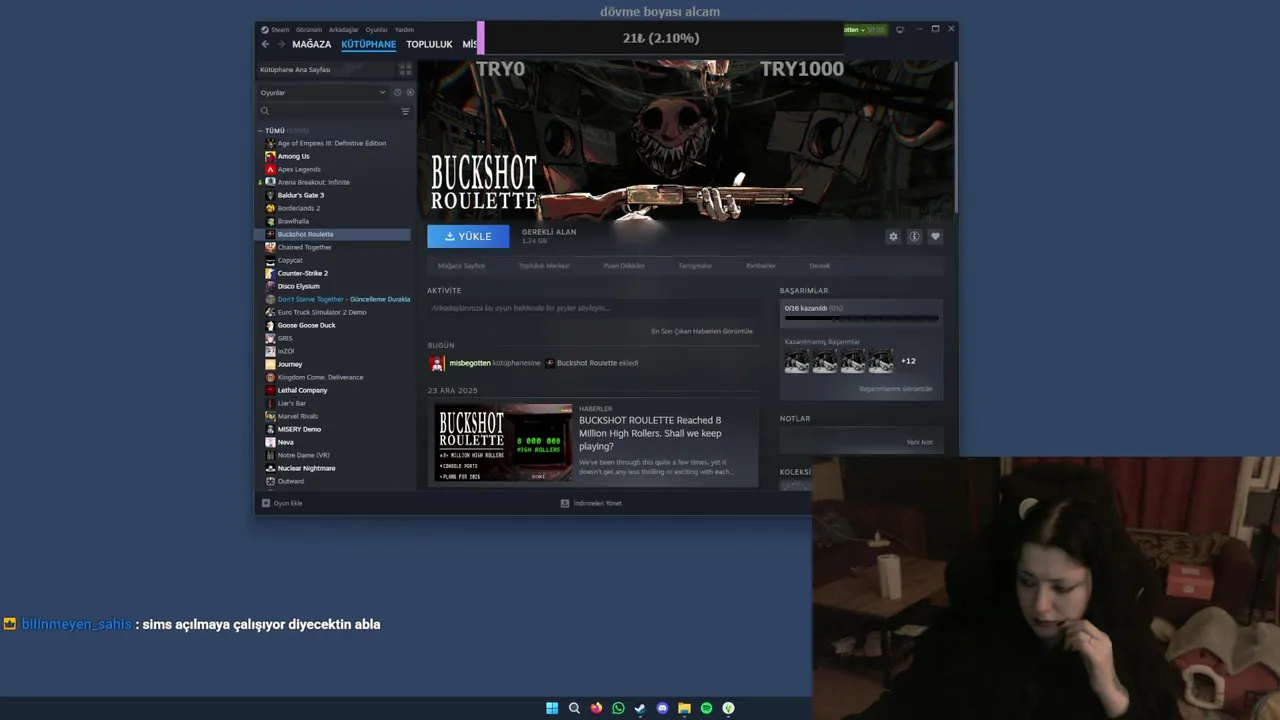This screenshot has height=720, width=1280.
Task: Click the activity comment text box
Action: [591, 308]
